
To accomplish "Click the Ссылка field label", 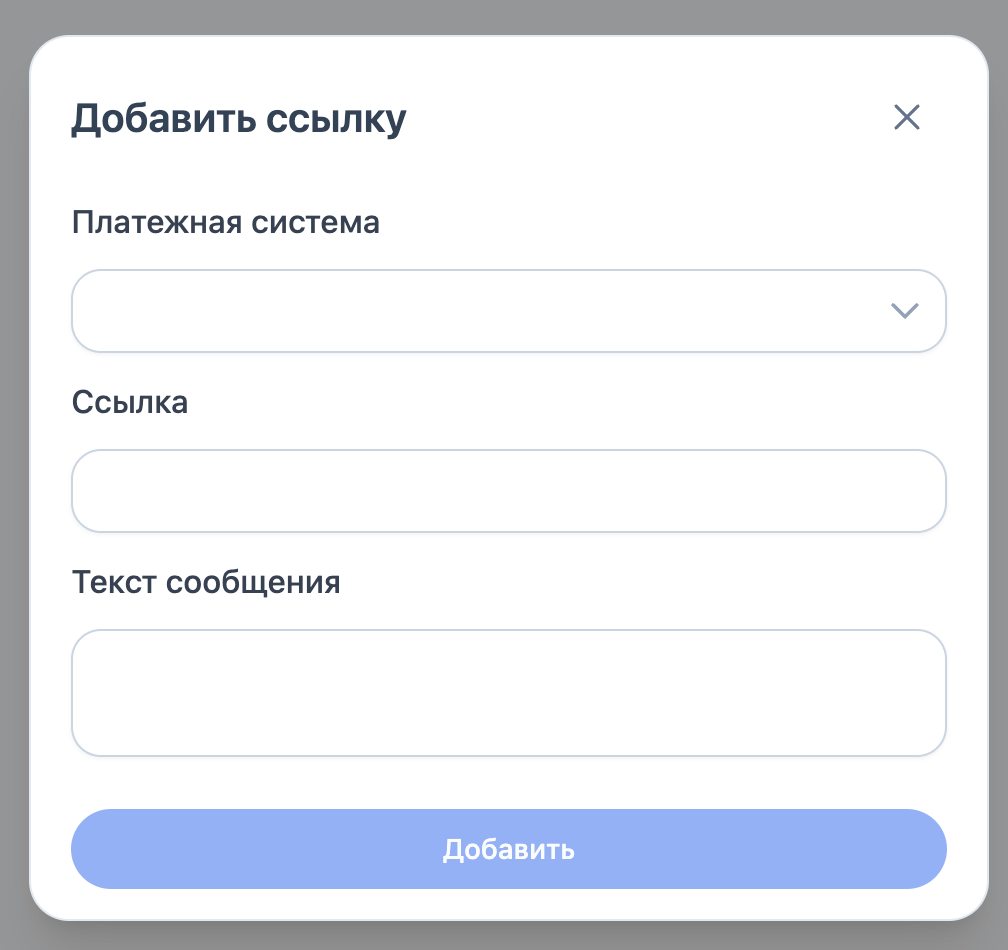I will [x=130, y=402].
